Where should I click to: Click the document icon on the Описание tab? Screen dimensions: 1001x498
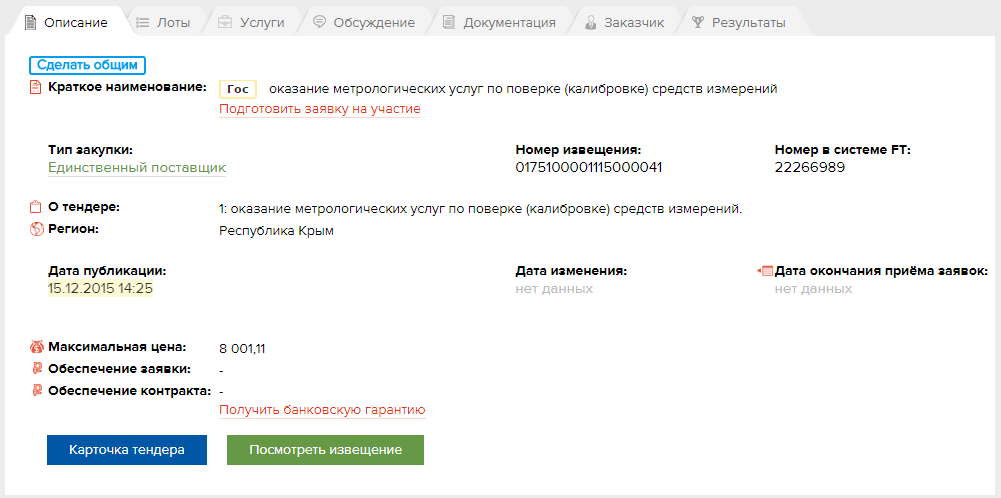(x=29, y=22)
